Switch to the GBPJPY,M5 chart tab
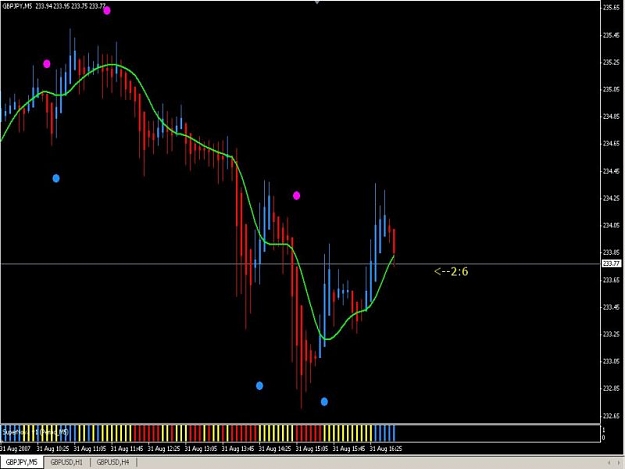Screen dimensions: 625x469 coord(22,462)
